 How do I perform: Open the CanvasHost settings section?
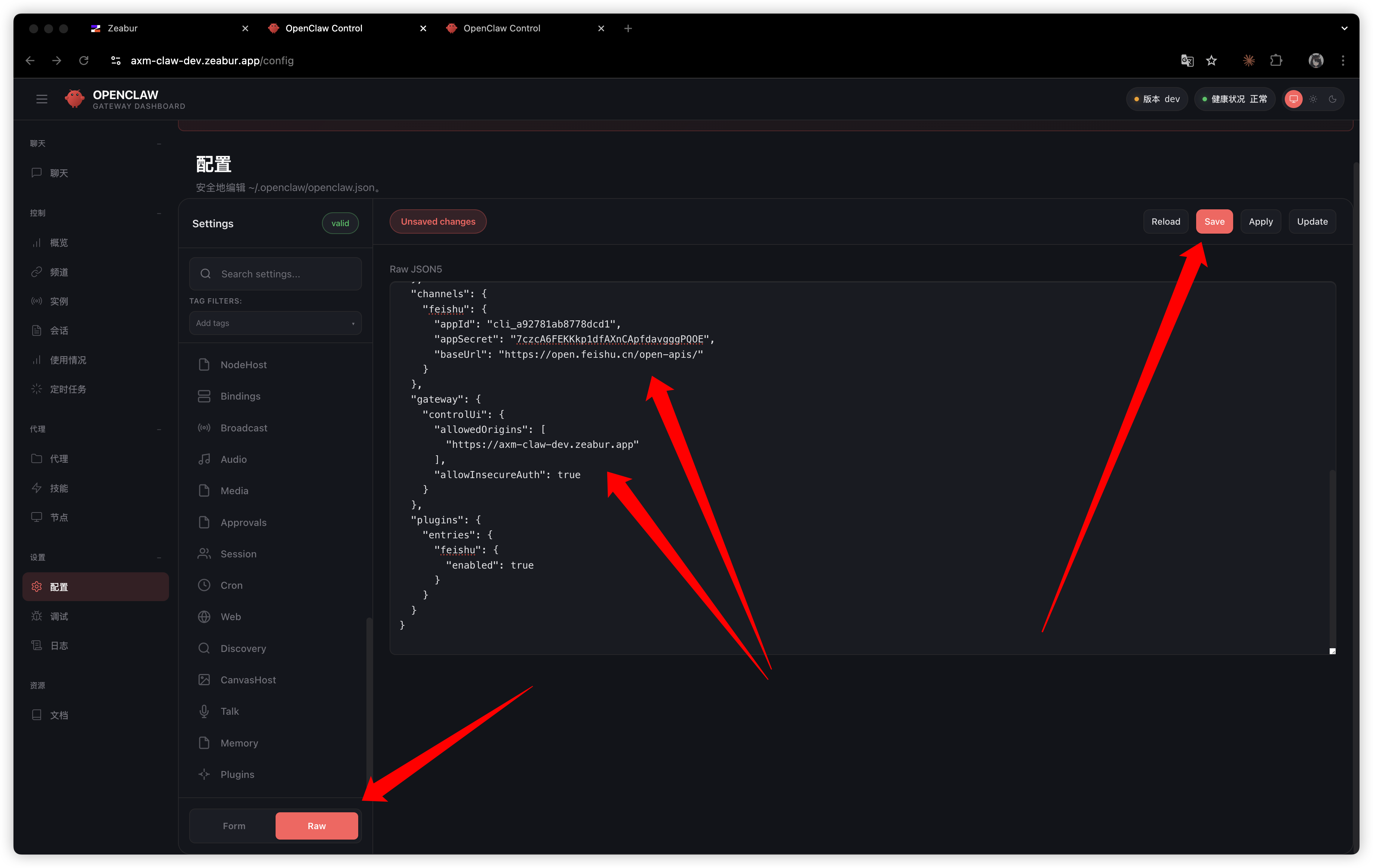[x=248, y=679]
